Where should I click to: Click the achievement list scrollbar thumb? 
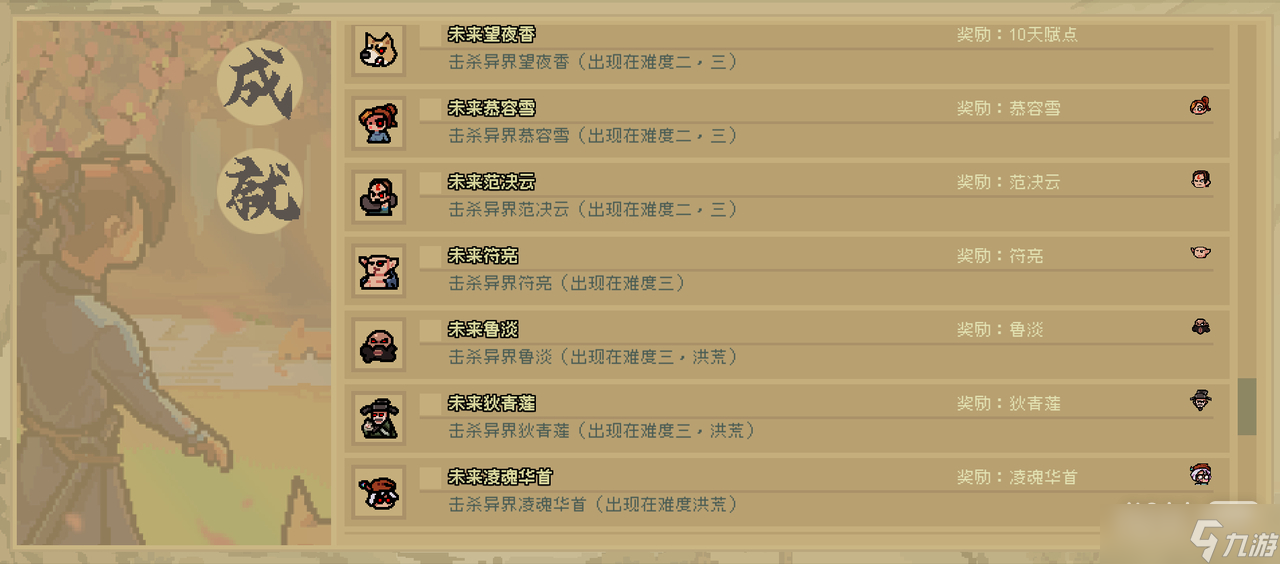pos(1247,406)
